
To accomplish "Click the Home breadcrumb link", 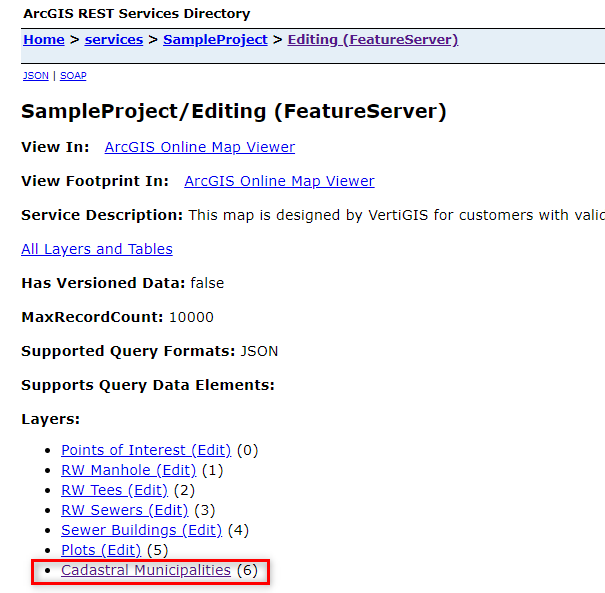I will coord(43,40).
